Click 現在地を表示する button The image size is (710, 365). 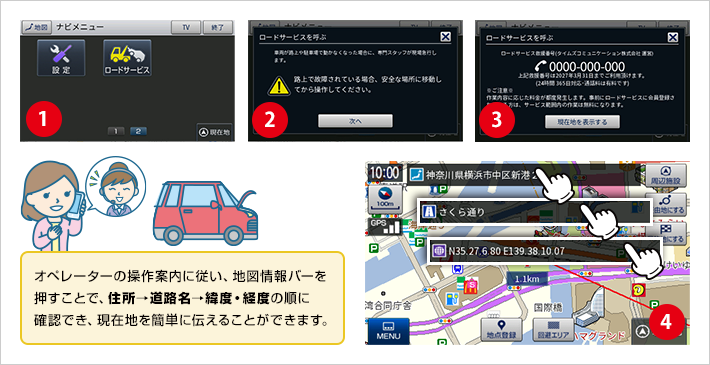point(582,121)
